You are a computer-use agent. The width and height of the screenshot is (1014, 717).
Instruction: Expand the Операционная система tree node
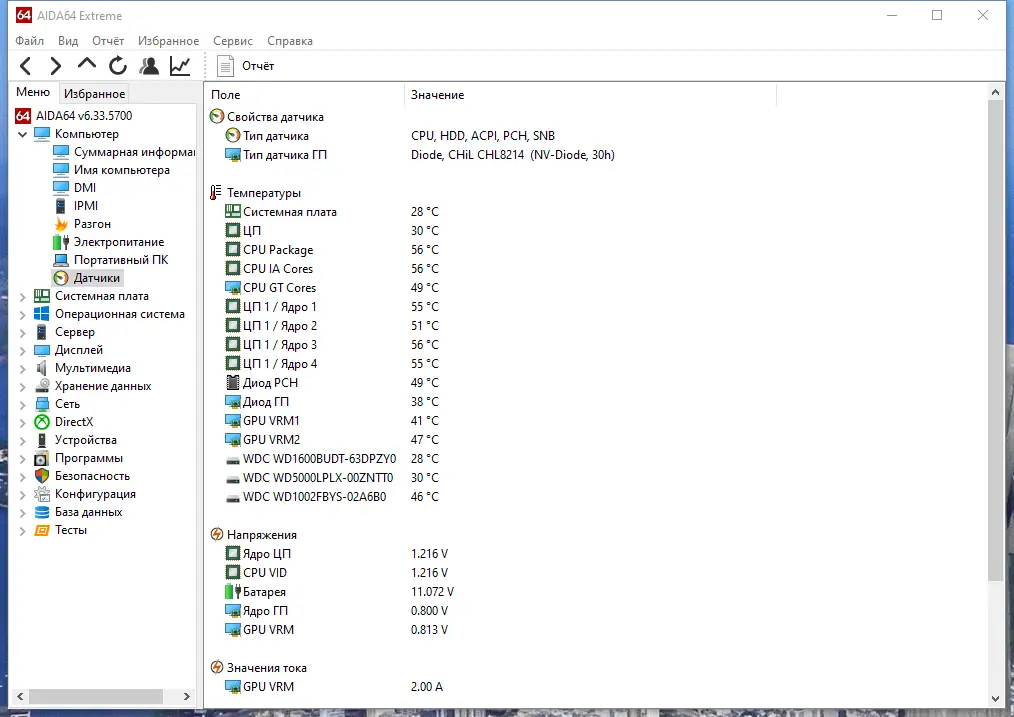pos(23,315)
